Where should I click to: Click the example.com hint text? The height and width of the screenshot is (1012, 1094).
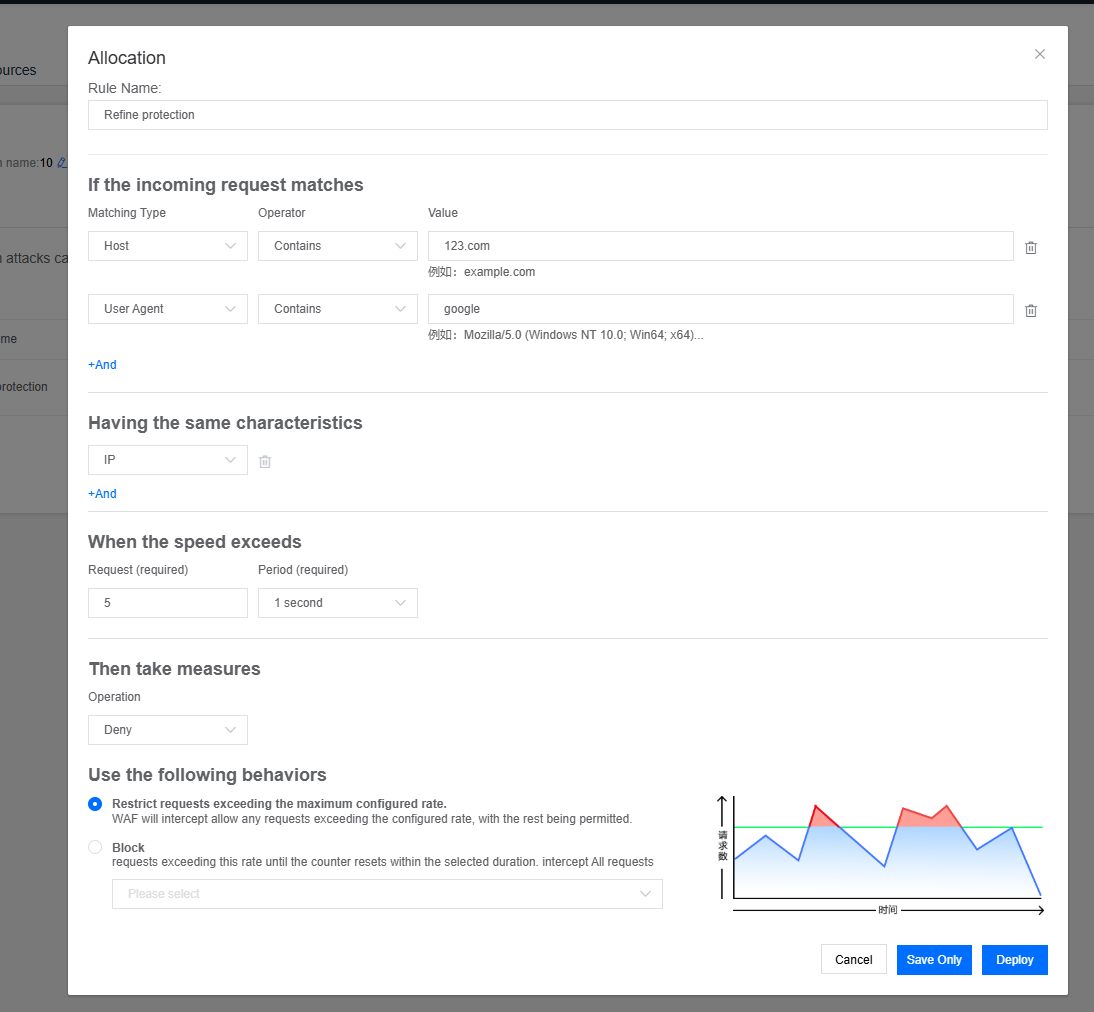pyautogui.click(x=481, y=272)
